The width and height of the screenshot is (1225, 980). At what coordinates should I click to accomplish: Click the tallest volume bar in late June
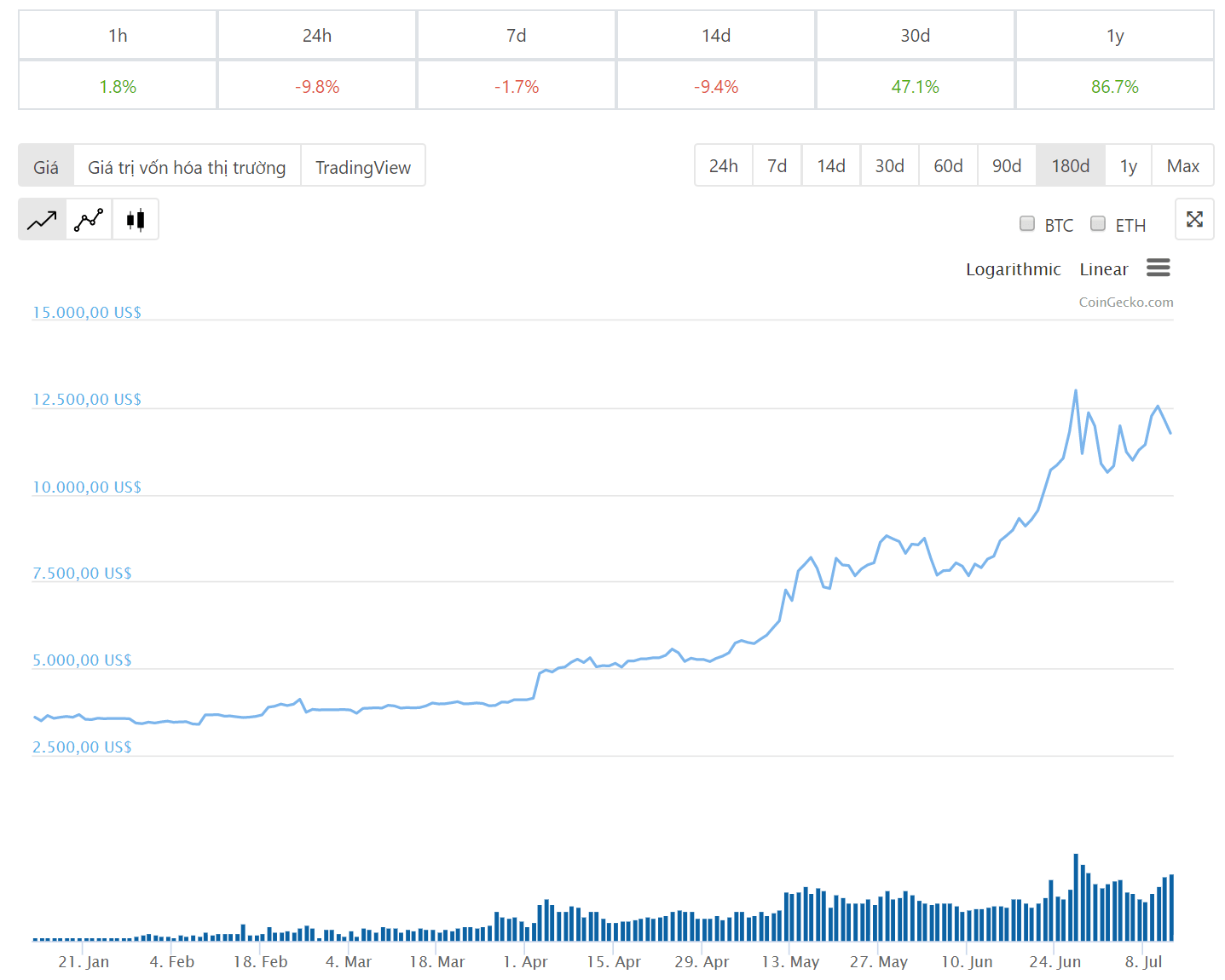point(1076,897)
